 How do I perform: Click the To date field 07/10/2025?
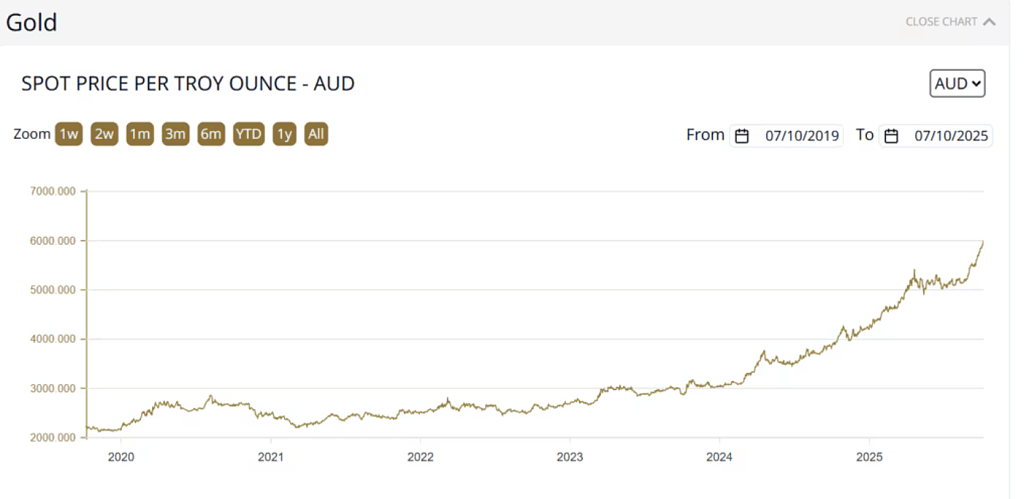click(x=949, y=136)
